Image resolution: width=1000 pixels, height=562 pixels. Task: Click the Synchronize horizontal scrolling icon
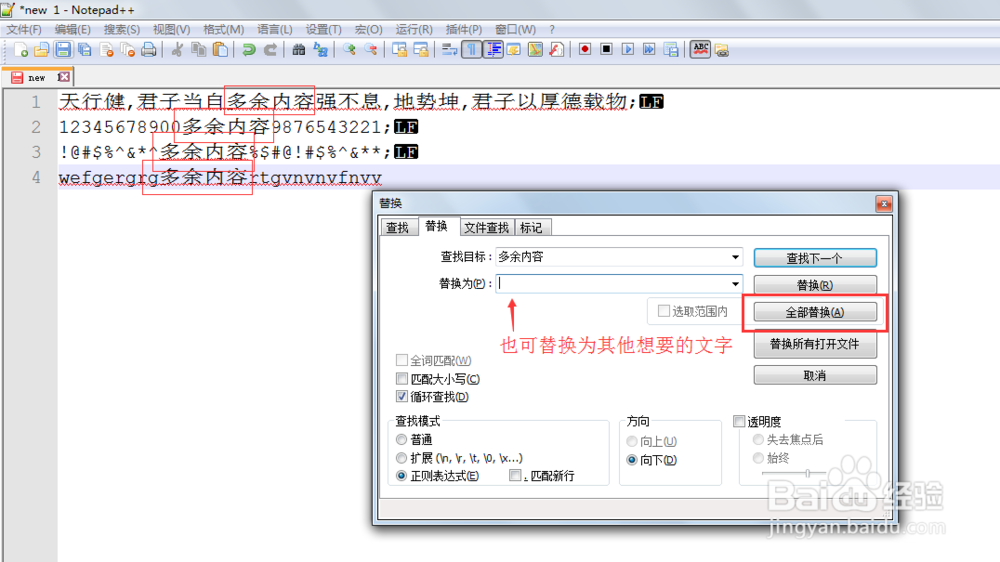pos(421,50)
